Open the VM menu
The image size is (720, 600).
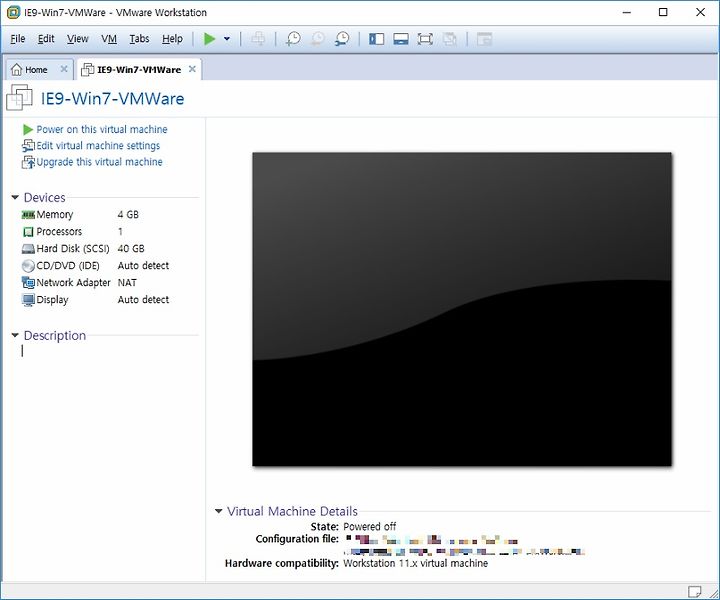coord(109,39)
